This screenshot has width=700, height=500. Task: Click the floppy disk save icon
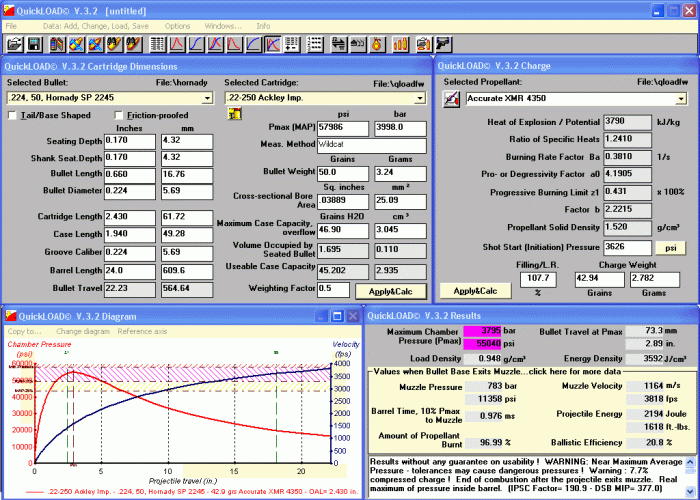click(x=34, y=44)
